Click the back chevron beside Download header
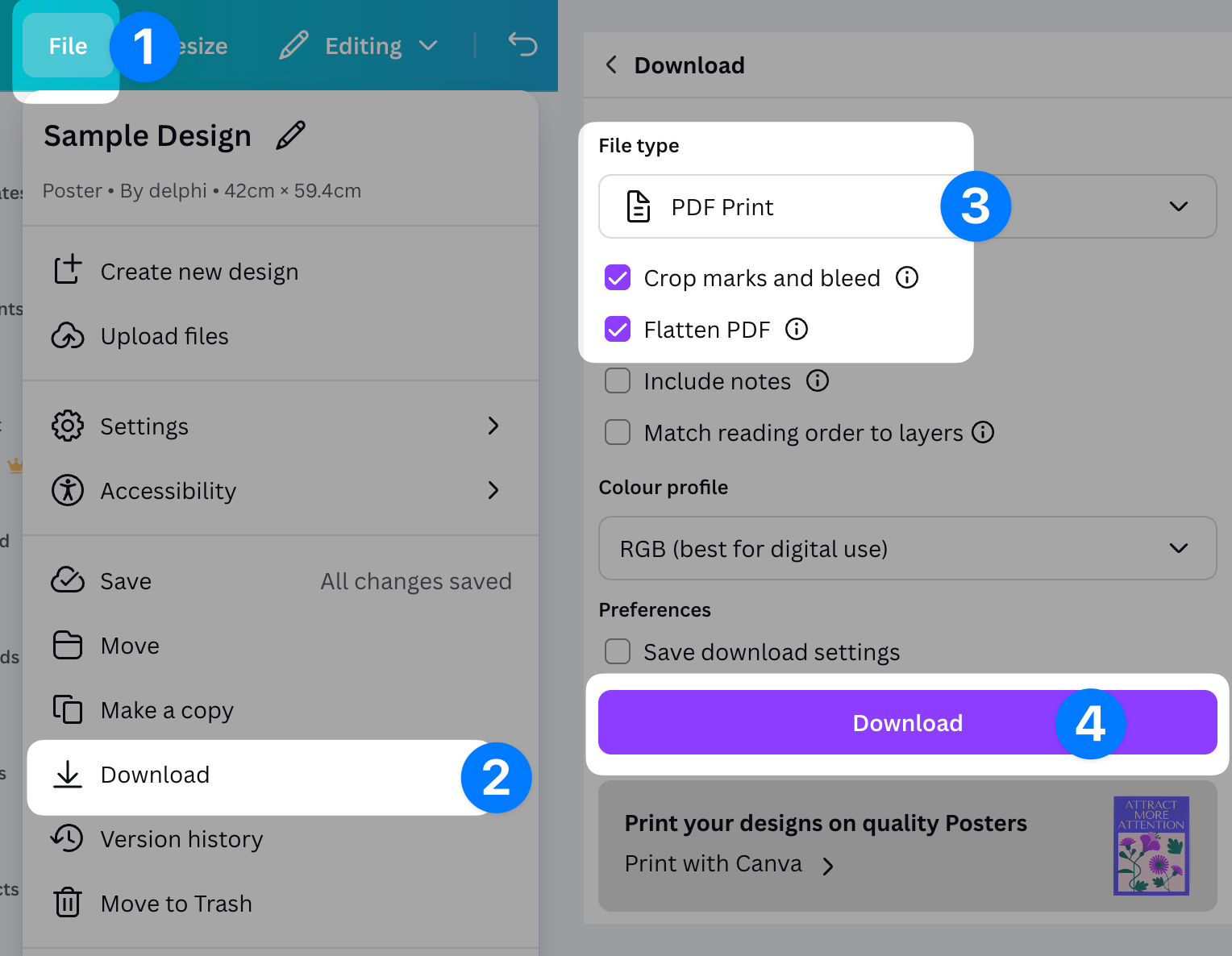Screen dimensions: 1232x956 [612, 65]
